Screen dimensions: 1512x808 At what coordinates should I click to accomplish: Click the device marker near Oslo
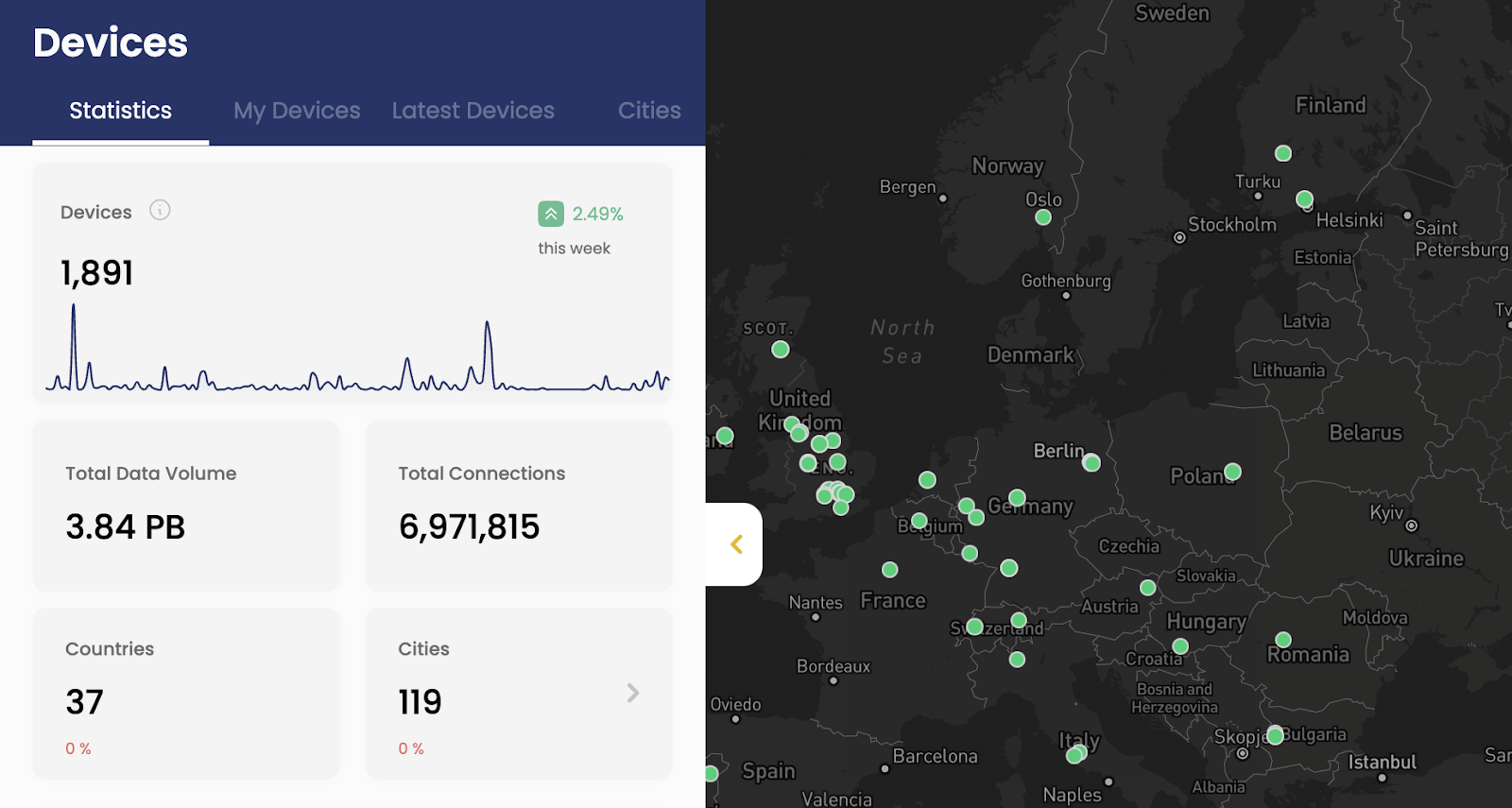coord(1043,217)
